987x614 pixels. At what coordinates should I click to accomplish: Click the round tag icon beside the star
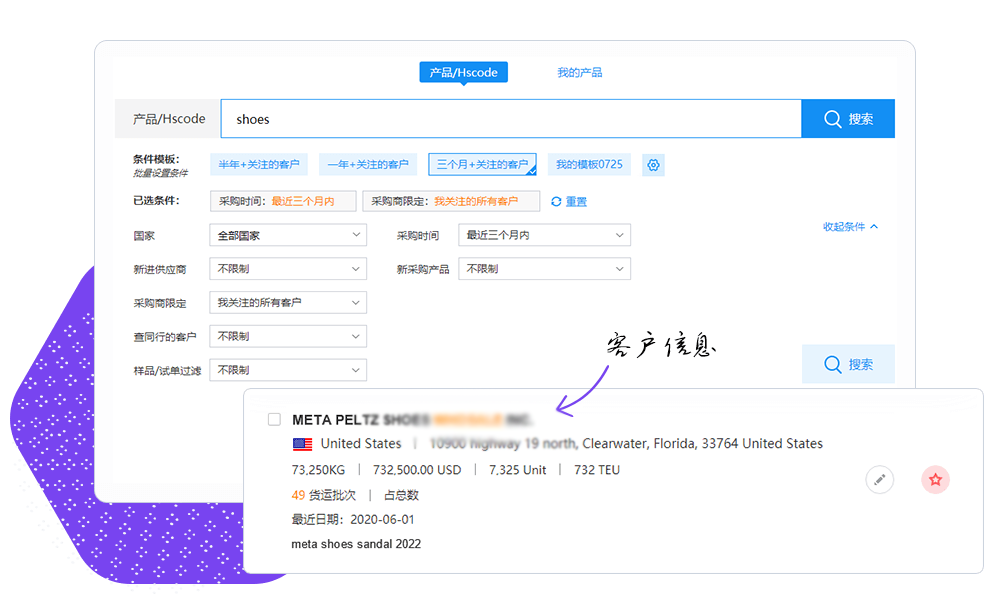[x=880, y=480]
